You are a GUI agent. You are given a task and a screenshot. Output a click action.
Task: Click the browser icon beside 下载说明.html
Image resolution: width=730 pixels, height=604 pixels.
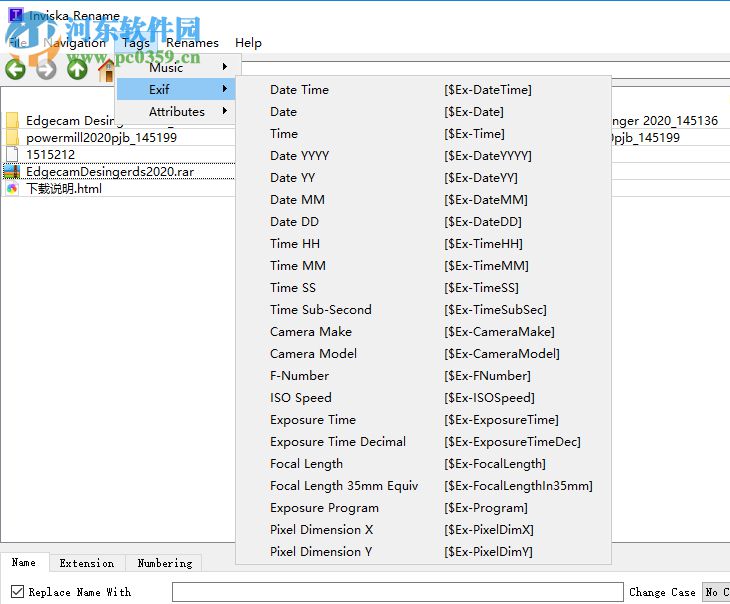tap(12, 189)
